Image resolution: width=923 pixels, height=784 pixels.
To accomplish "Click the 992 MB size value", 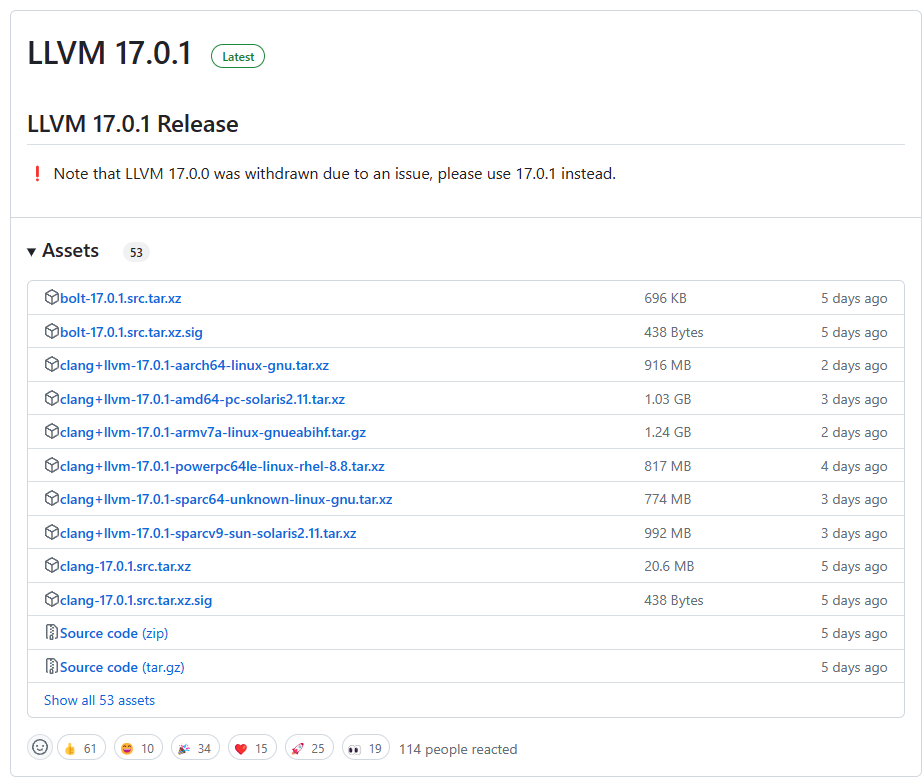I will pos(668,534).
